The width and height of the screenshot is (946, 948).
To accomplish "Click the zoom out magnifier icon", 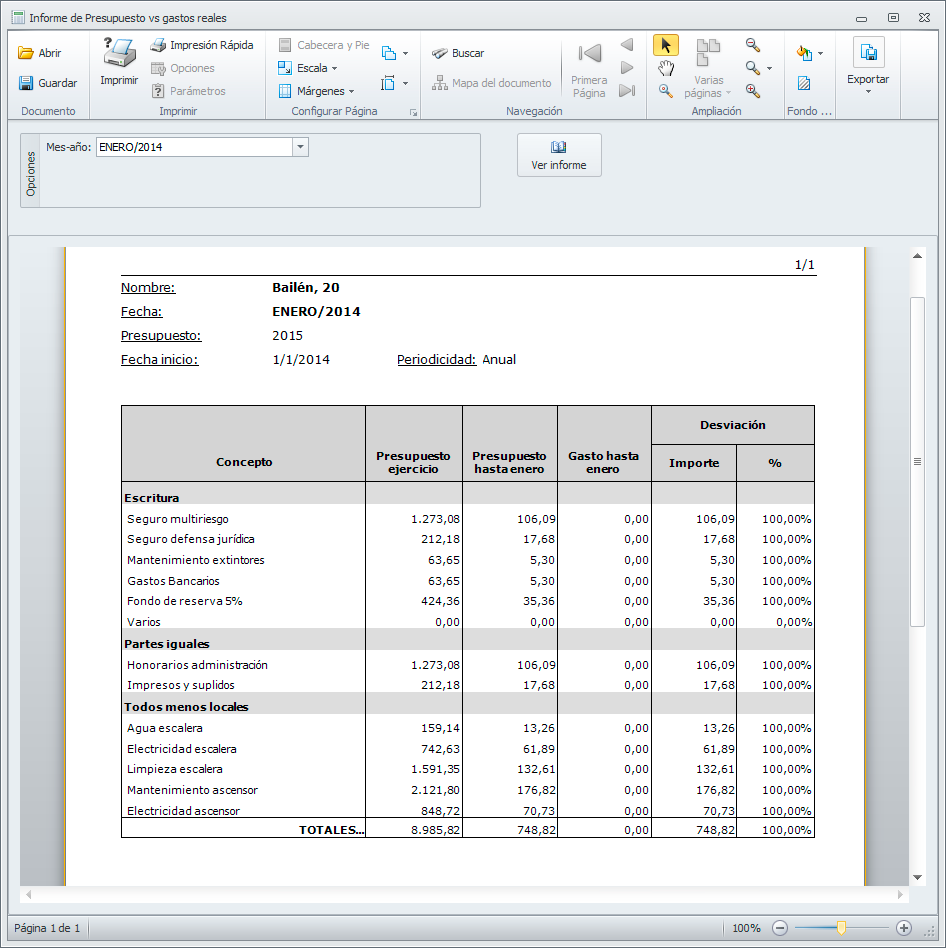I will coord(753,45).
